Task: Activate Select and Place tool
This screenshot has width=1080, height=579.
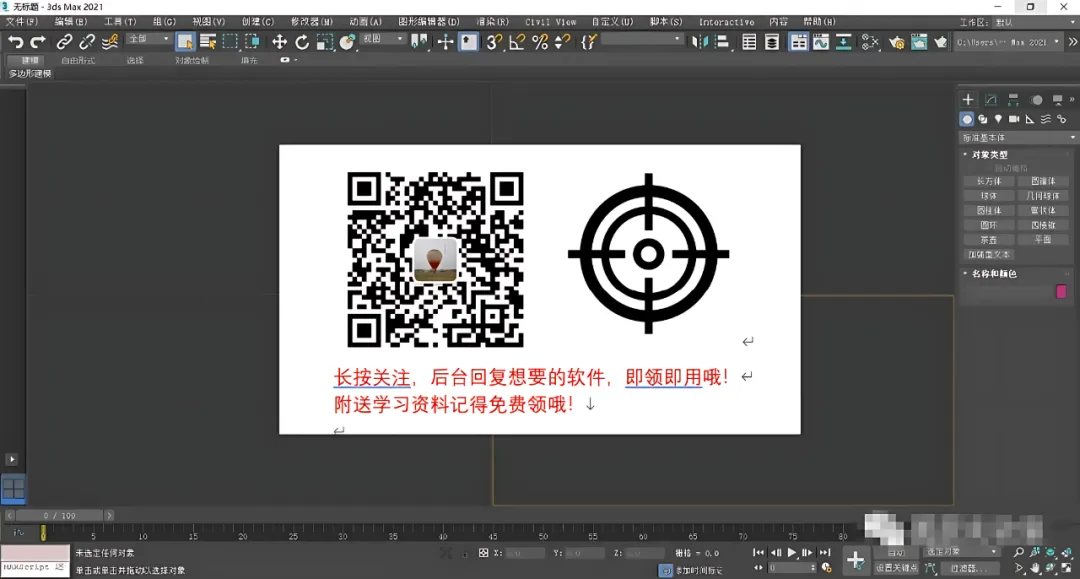Action: coord(347,42)
